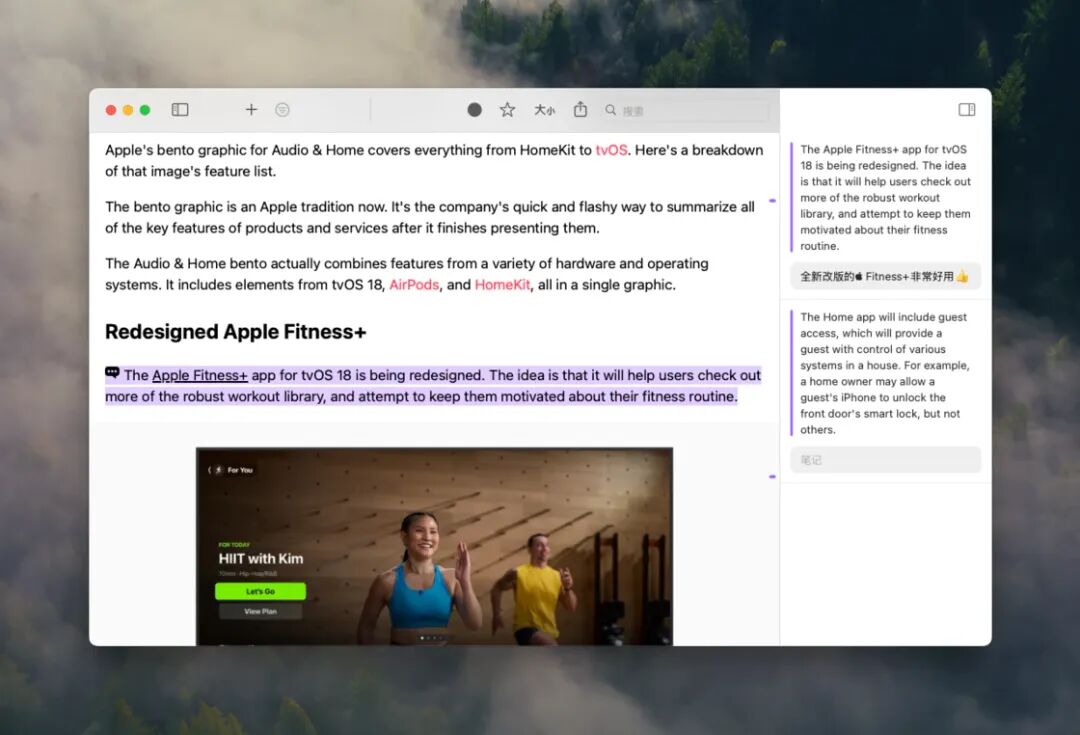Viewport: 1080px width, 735px height.
Task: Minimize the window with yellow button
Action: (128, 110)
